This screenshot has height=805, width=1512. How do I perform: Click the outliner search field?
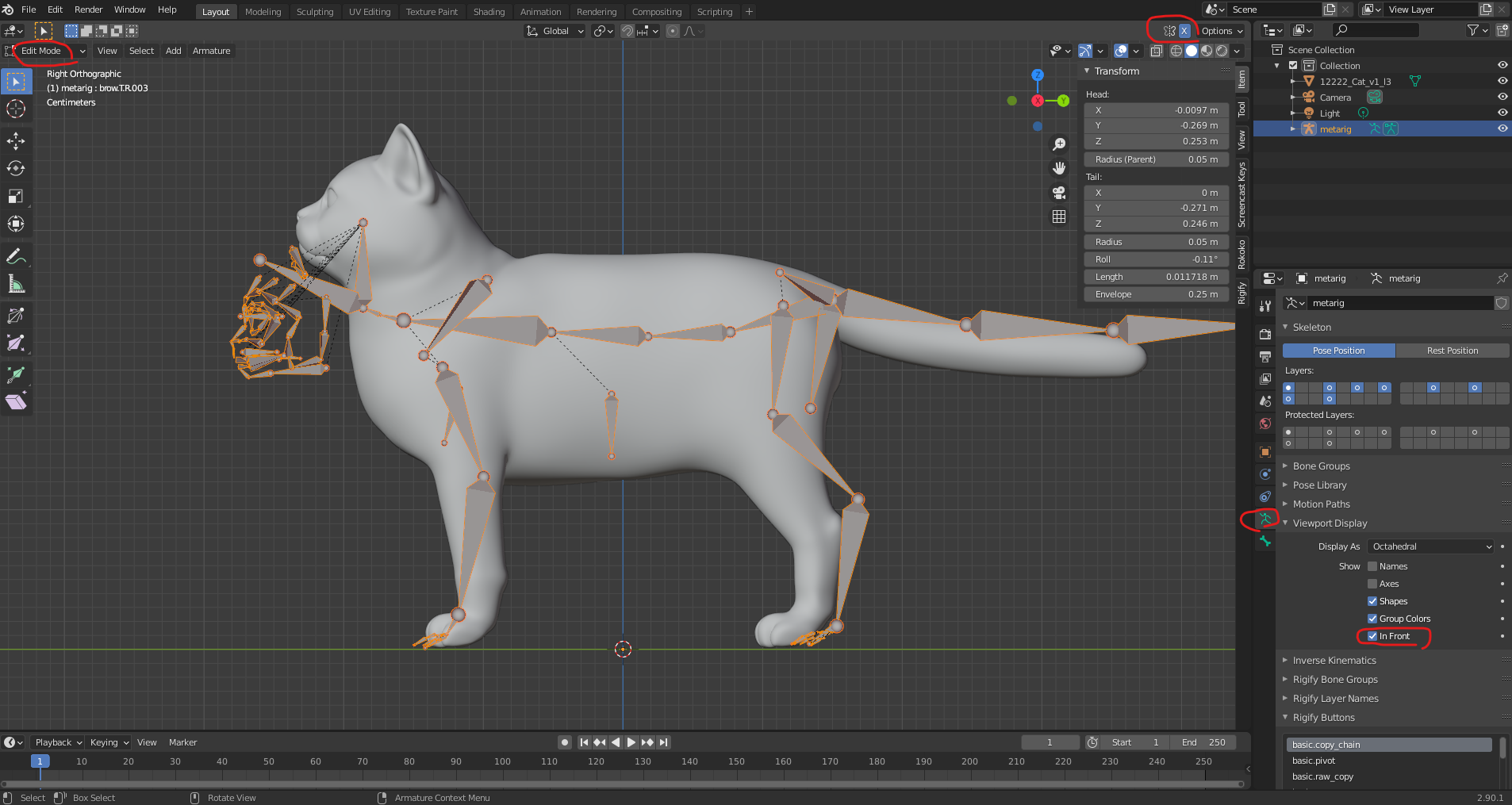click(x=1375, y=30)
